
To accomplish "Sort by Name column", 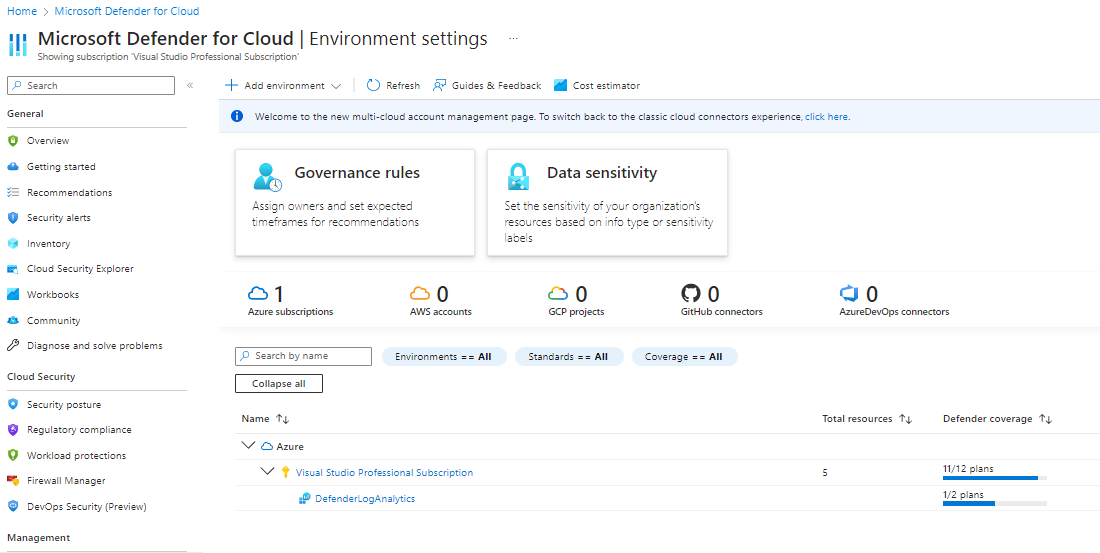I will [x=282, y=419].
